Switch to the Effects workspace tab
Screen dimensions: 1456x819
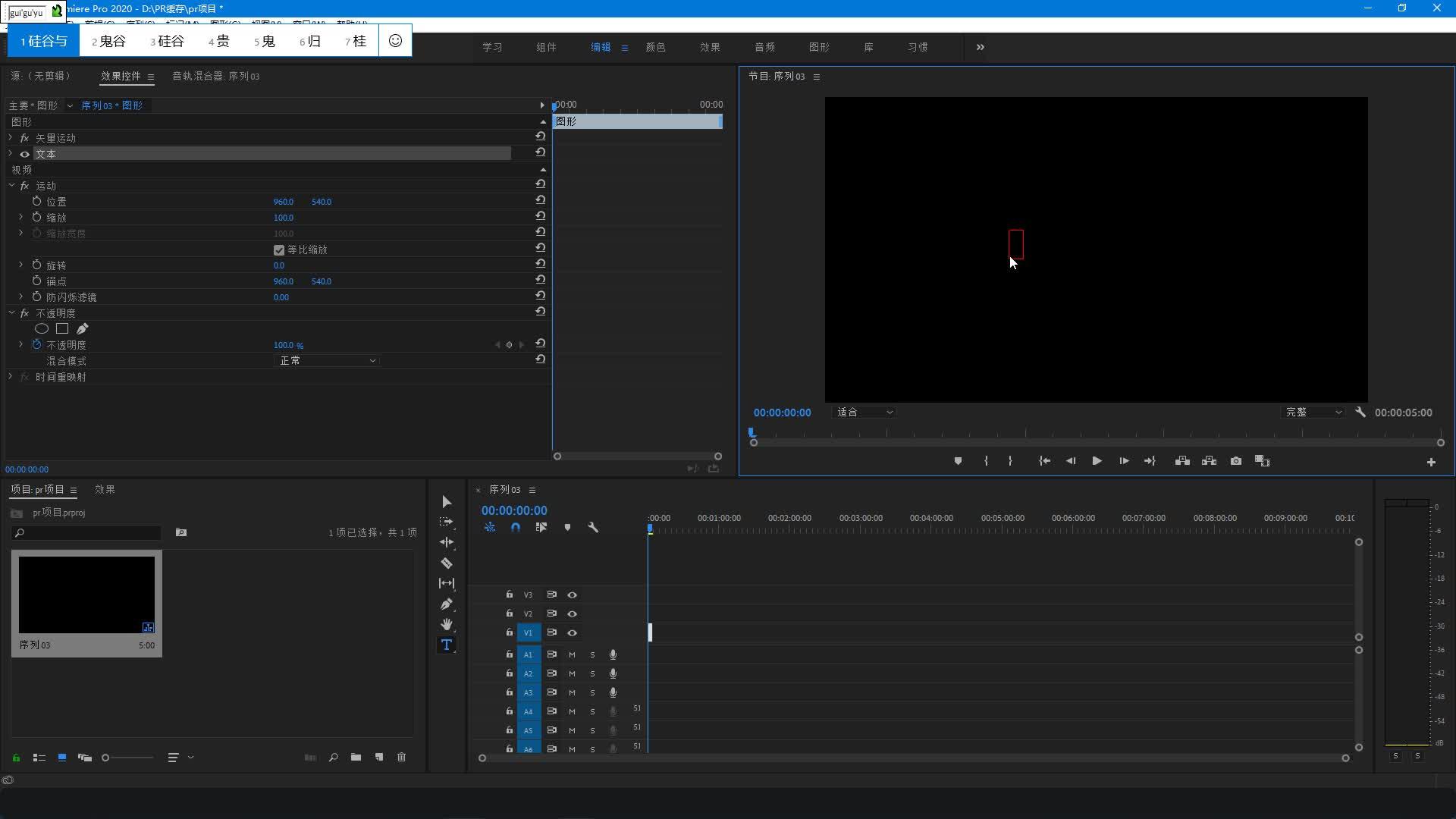(710, 47)
